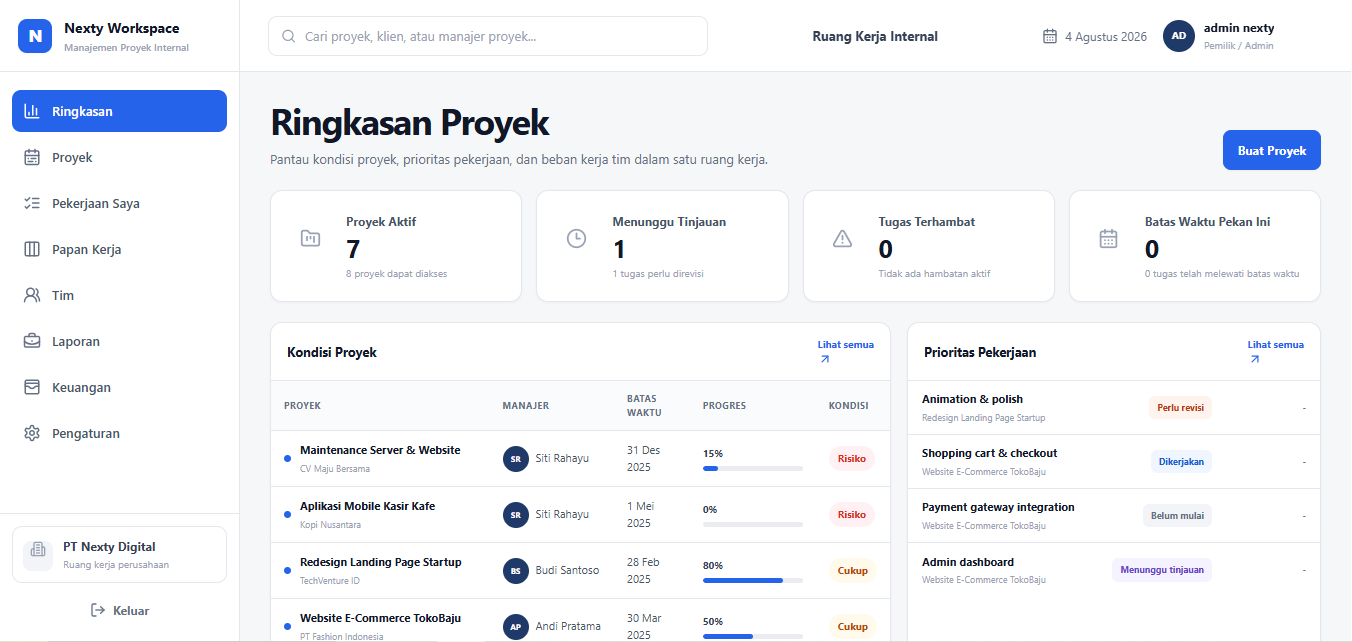Click the Admin dashboard task

(968, 562)
